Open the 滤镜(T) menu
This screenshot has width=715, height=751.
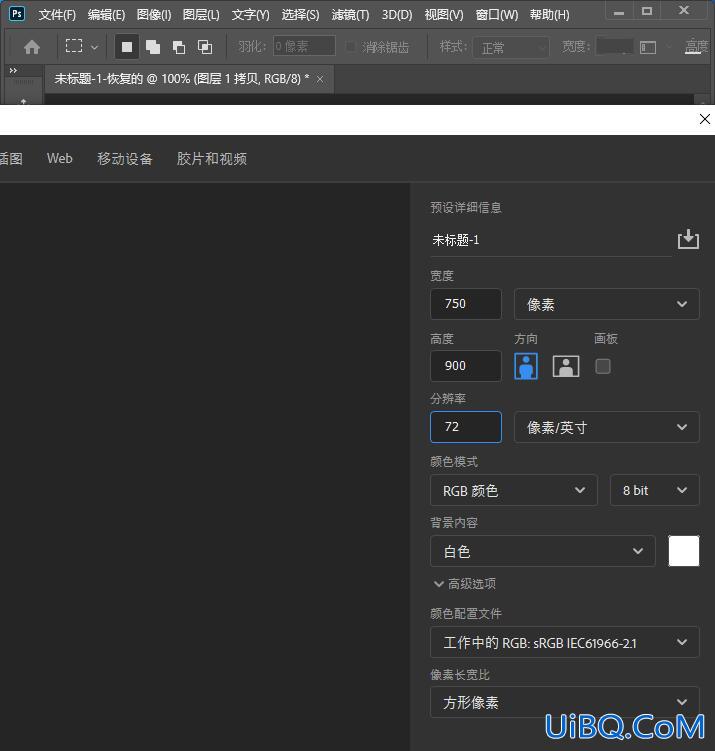coord(351,15)
